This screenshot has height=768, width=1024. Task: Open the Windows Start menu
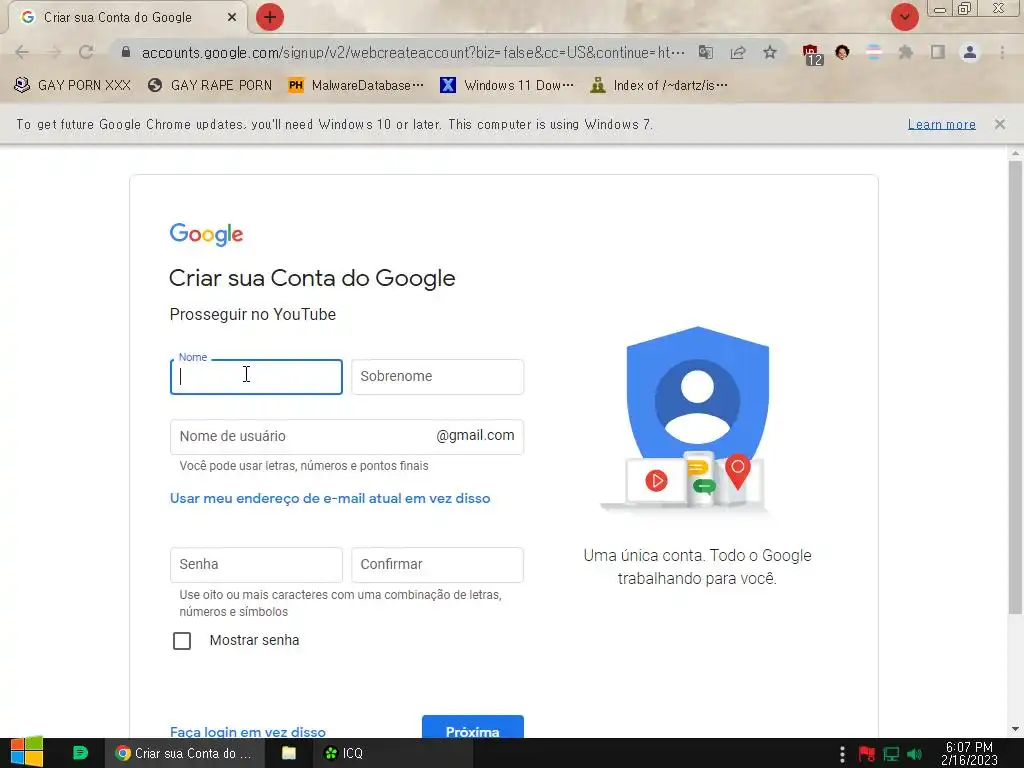pos(27,753)
